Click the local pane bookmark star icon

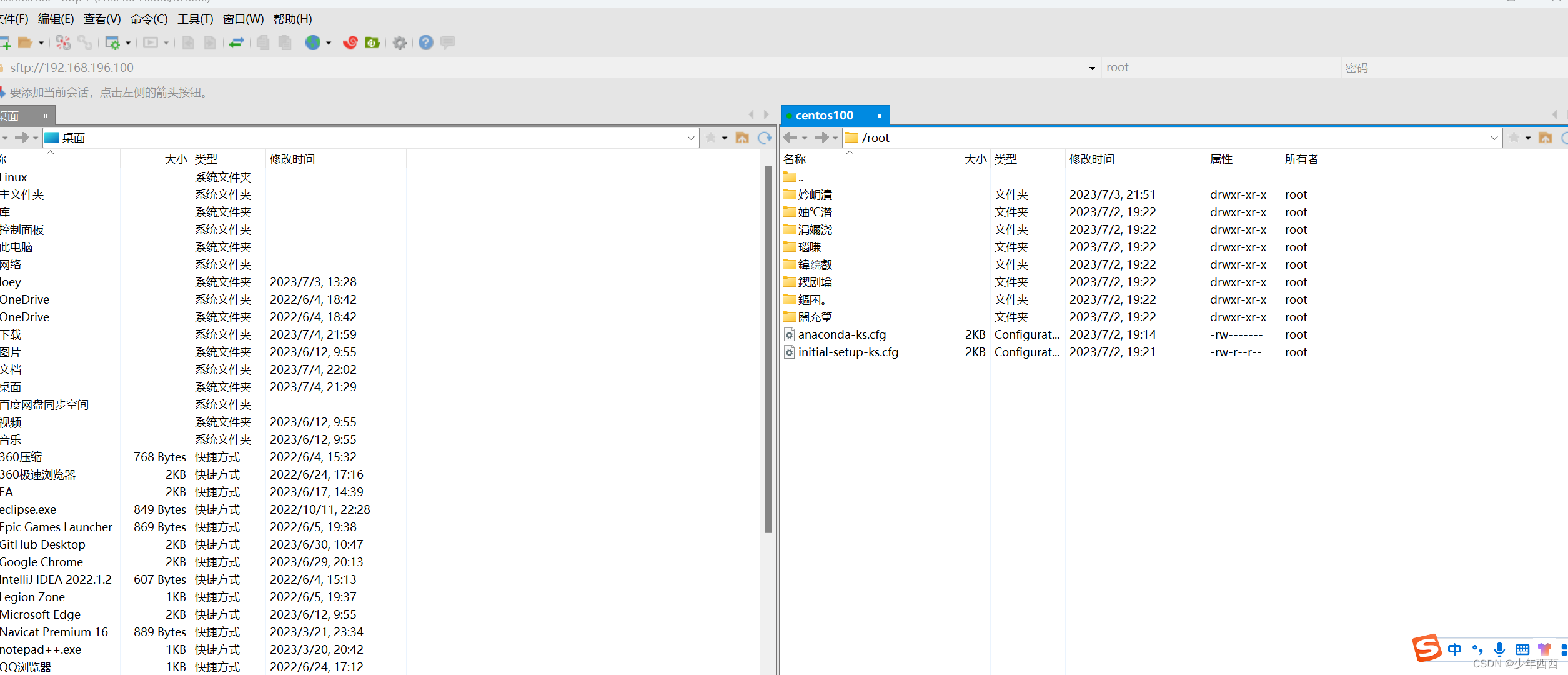711,137
